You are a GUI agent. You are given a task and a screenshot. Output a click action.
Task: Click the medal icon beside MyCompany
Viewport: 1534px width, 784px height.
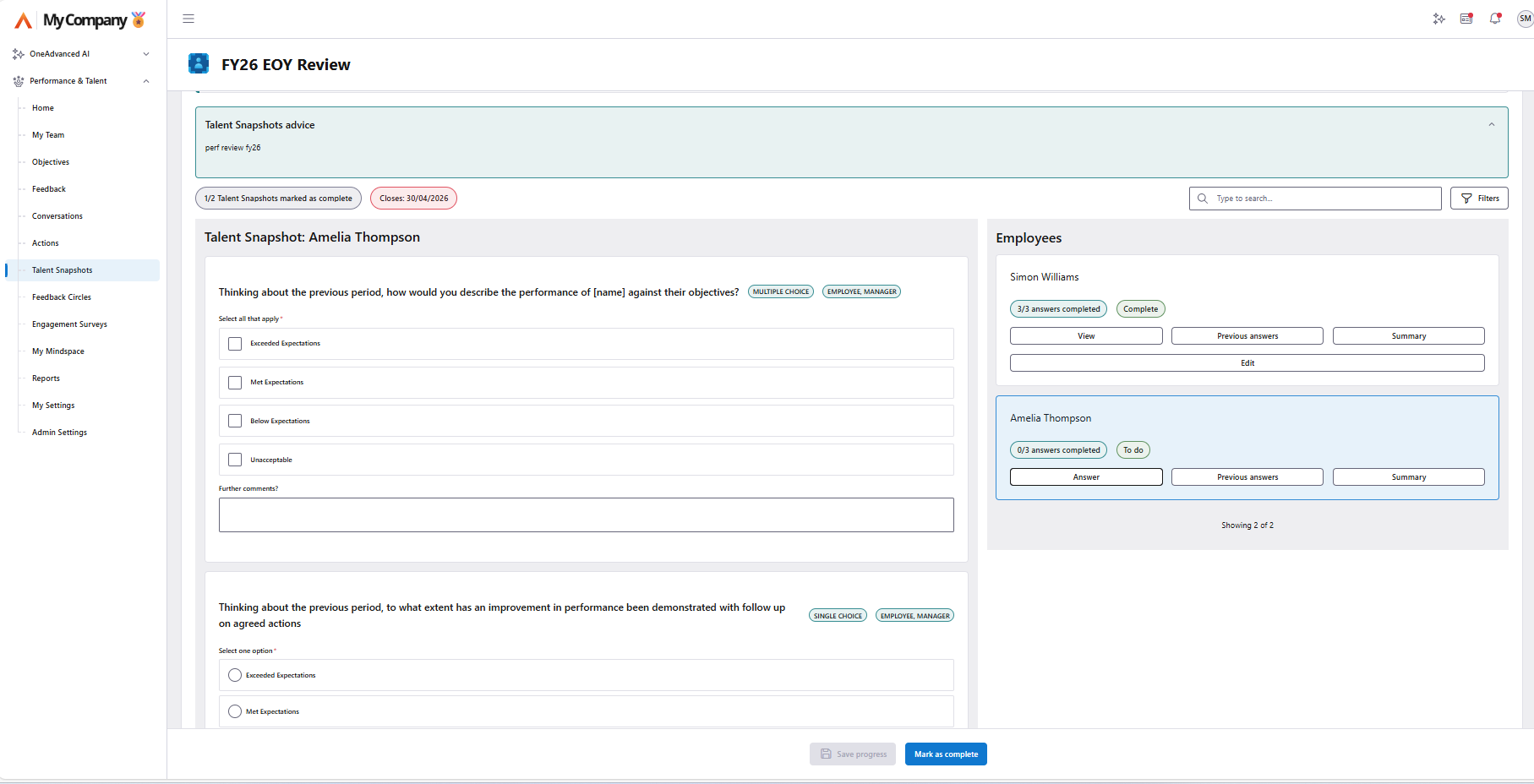point(139,19)
